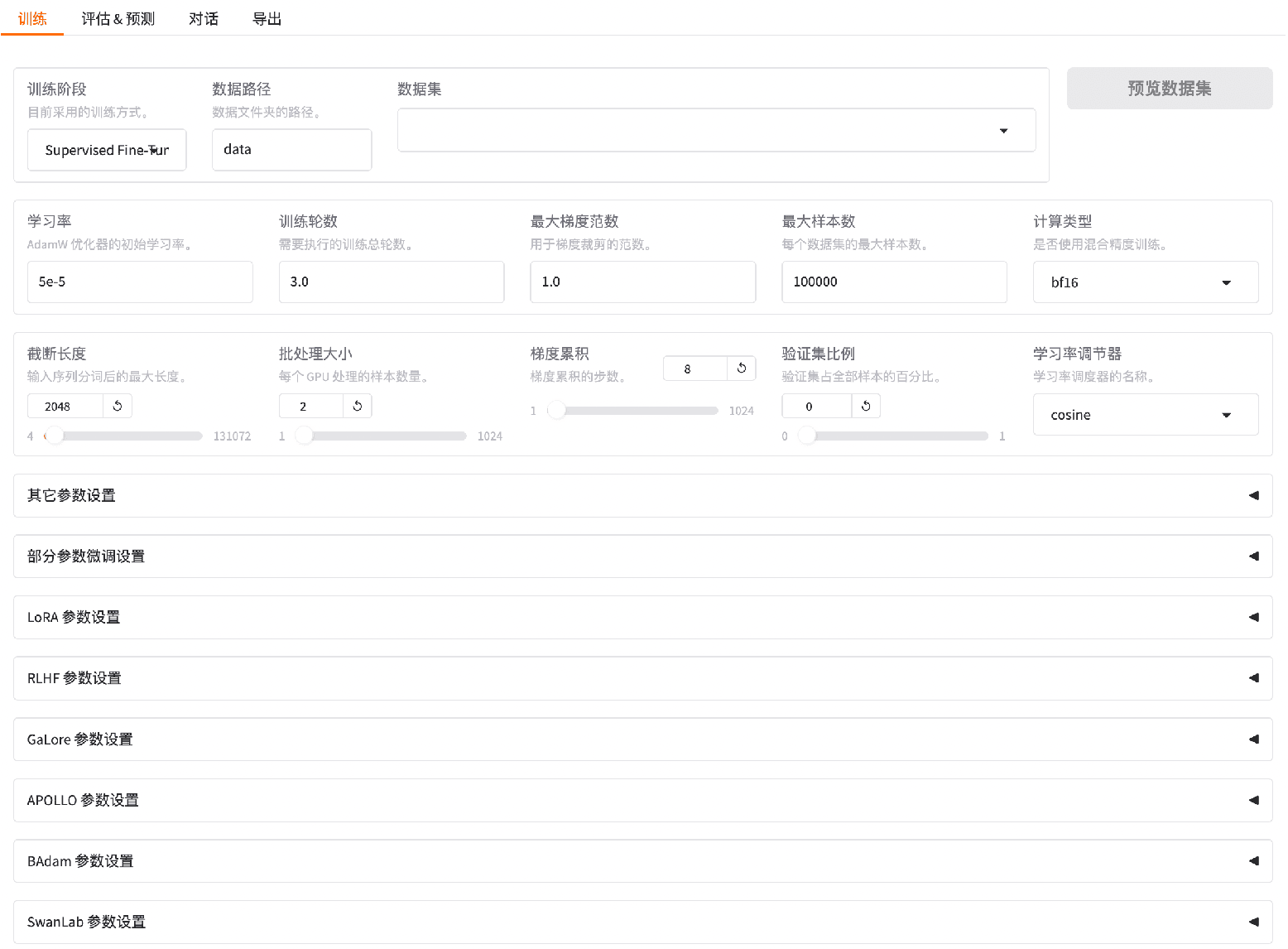Image resolution: width=1288 pixels, height=949 pixels.
Task: Click the 数据路径 text field
Action: click(291, 150)
